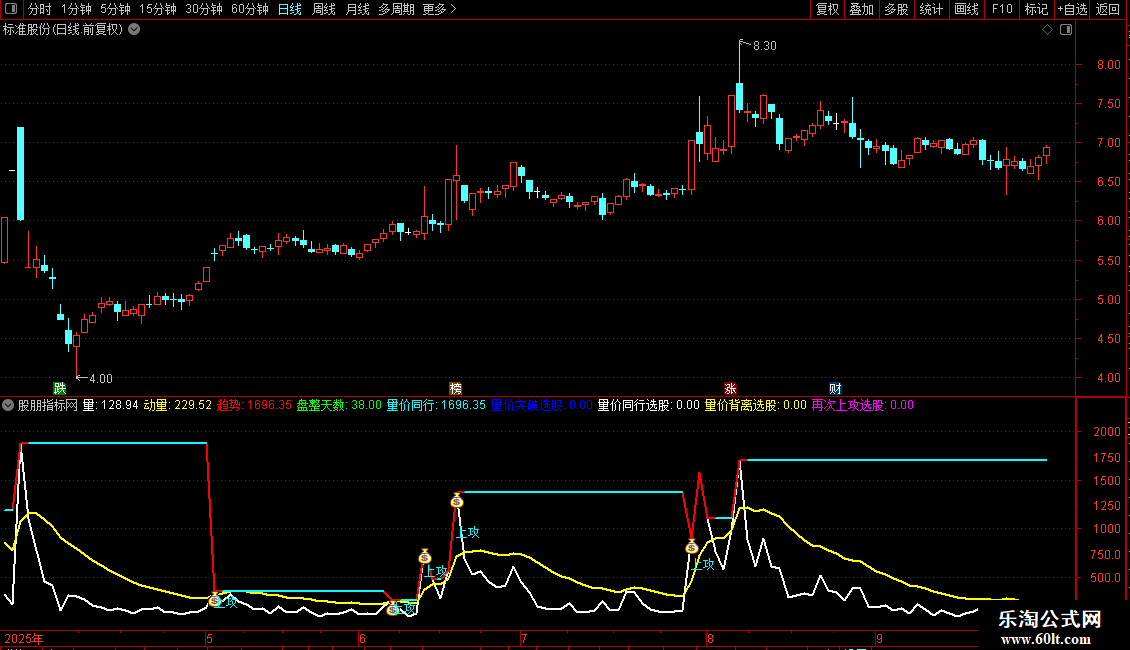Click the 统计 statistics button
Viewport: 1130px width, 650px height.
click(931, 9)
